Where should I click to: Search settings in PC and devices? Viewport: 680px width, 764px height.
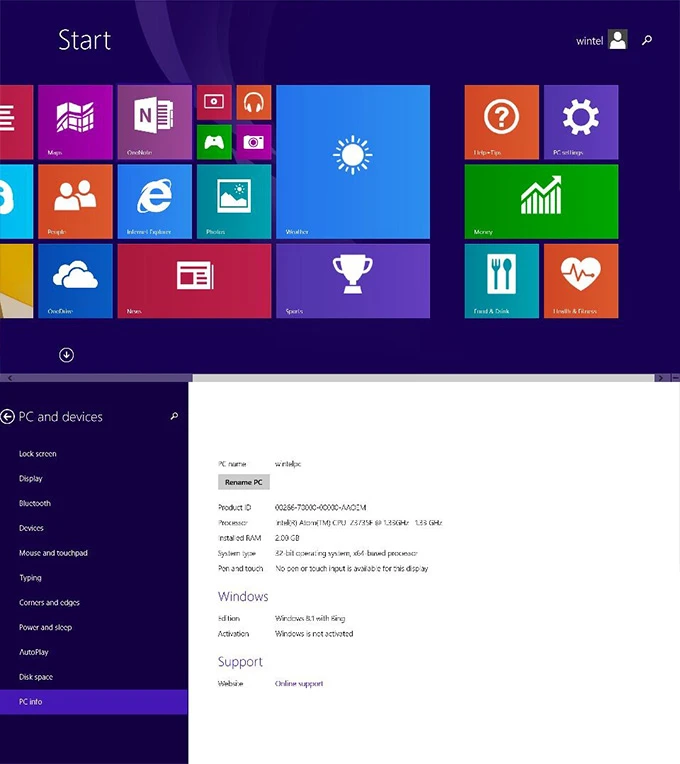(x=174, y=416)
